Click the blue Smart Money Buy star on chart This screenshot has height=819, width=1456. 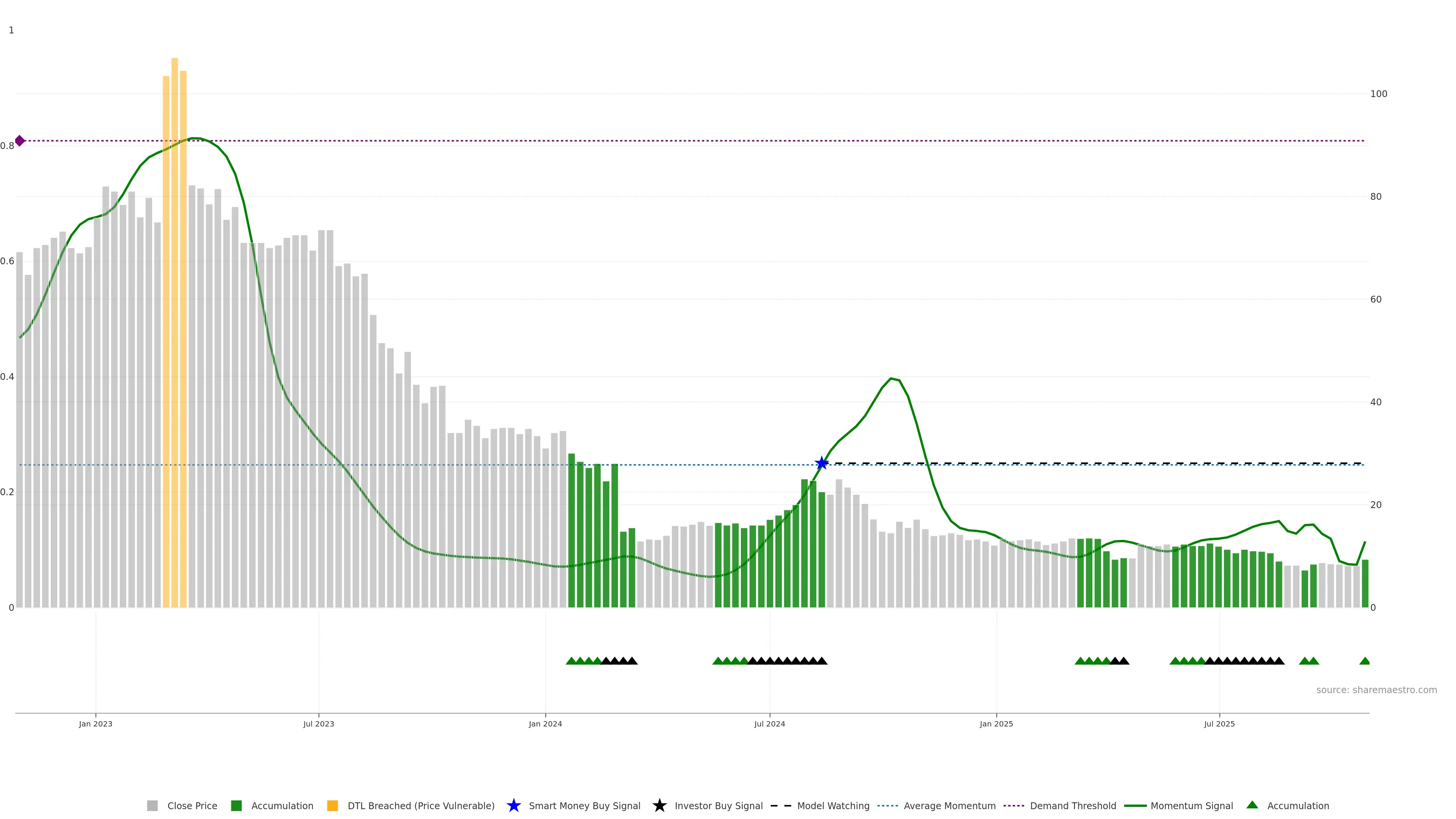point(822,463)
